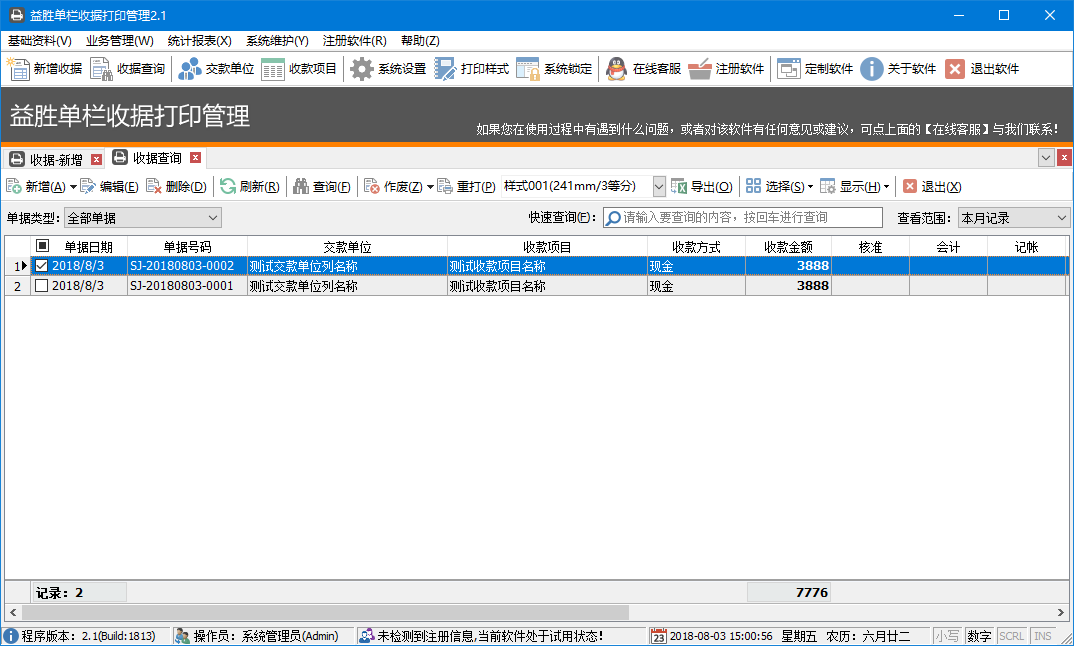This screenshot has height=646, width=1074.
Task: Sort by the 单据日期 column header
Action: point(88,247)
